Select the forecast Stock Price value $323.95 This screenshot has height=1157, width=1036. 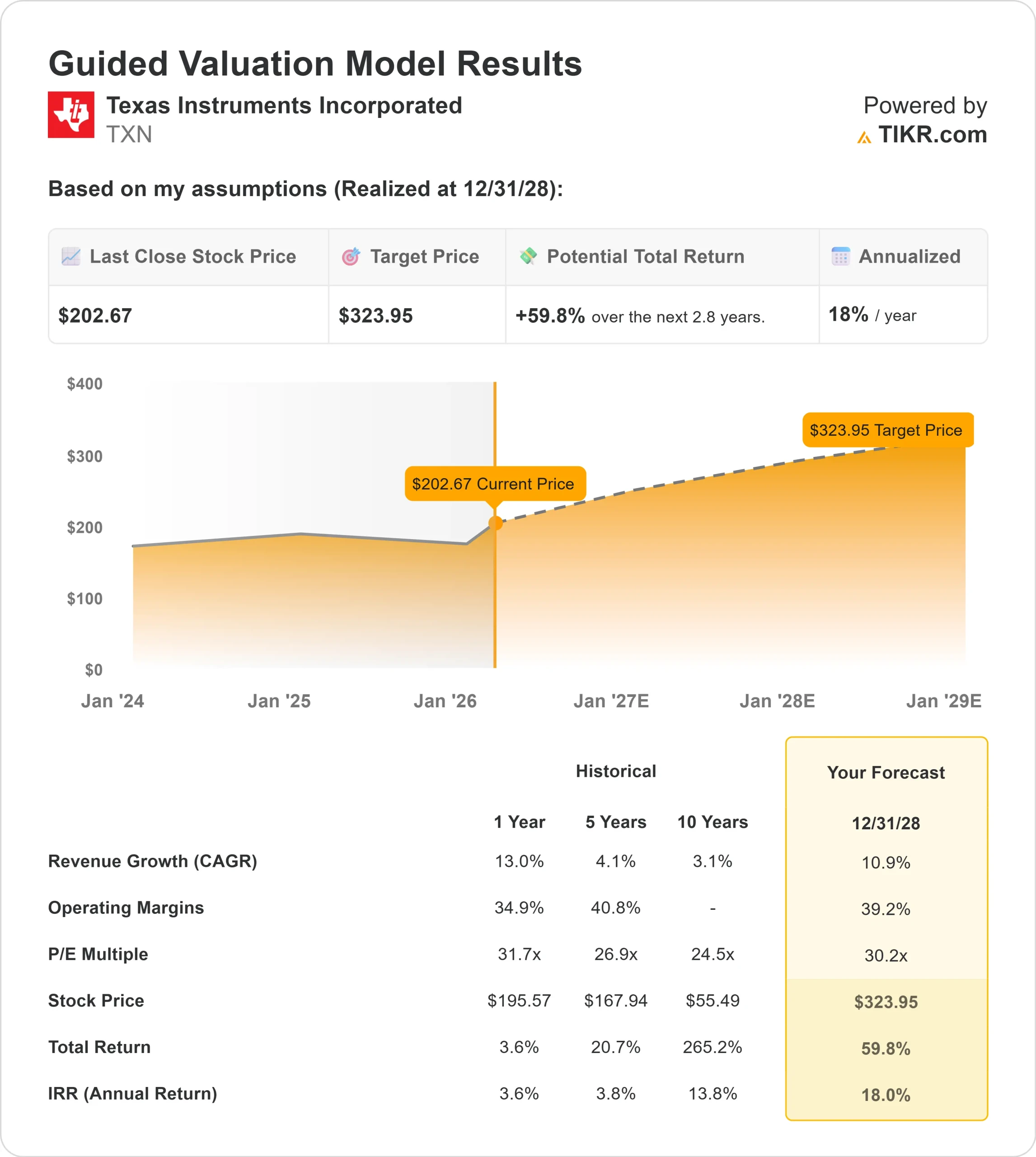point(886,1002)
